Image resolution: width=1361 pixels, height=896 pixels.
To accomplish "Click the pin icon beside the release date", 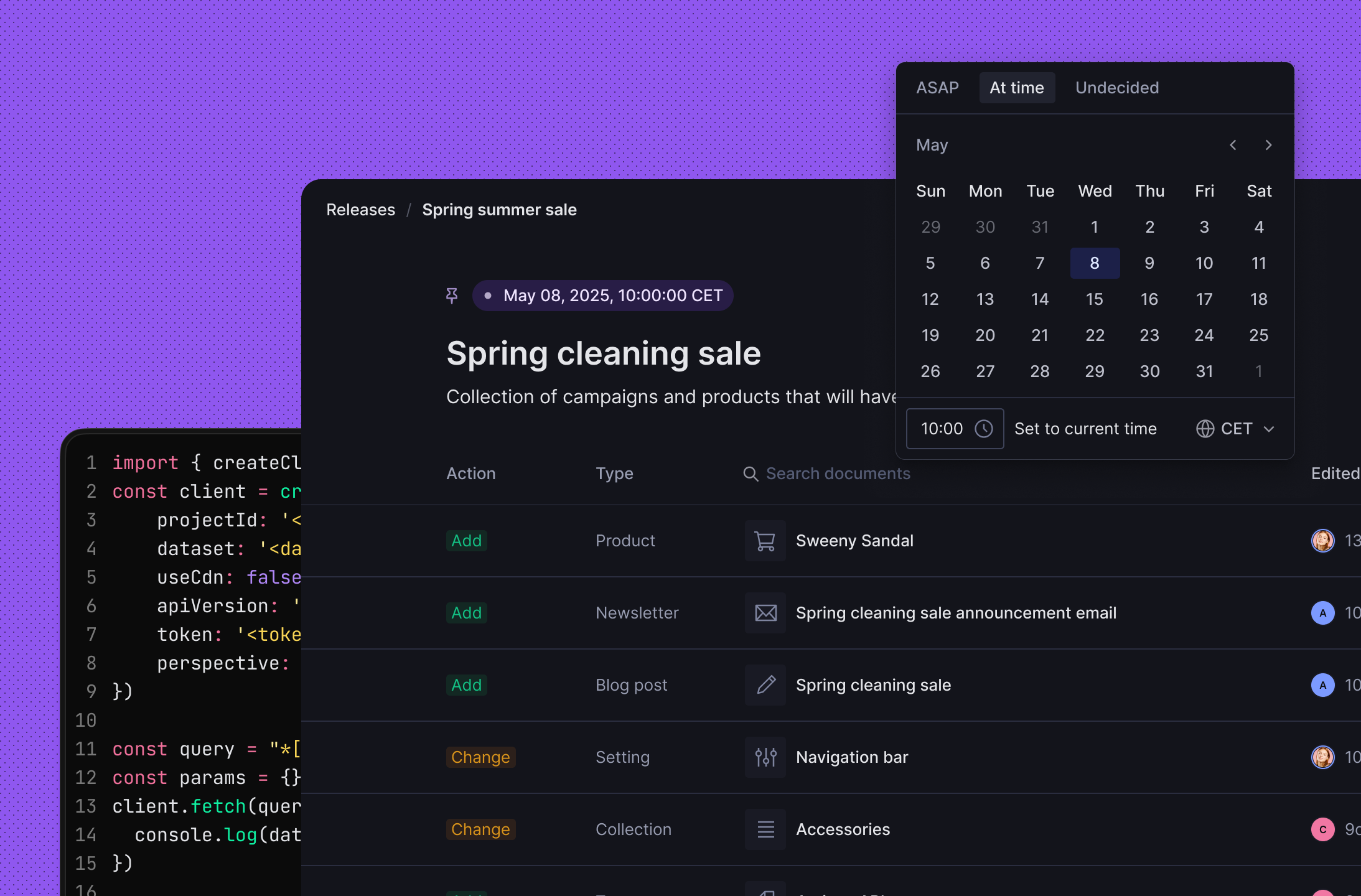I will click(452, 296).
